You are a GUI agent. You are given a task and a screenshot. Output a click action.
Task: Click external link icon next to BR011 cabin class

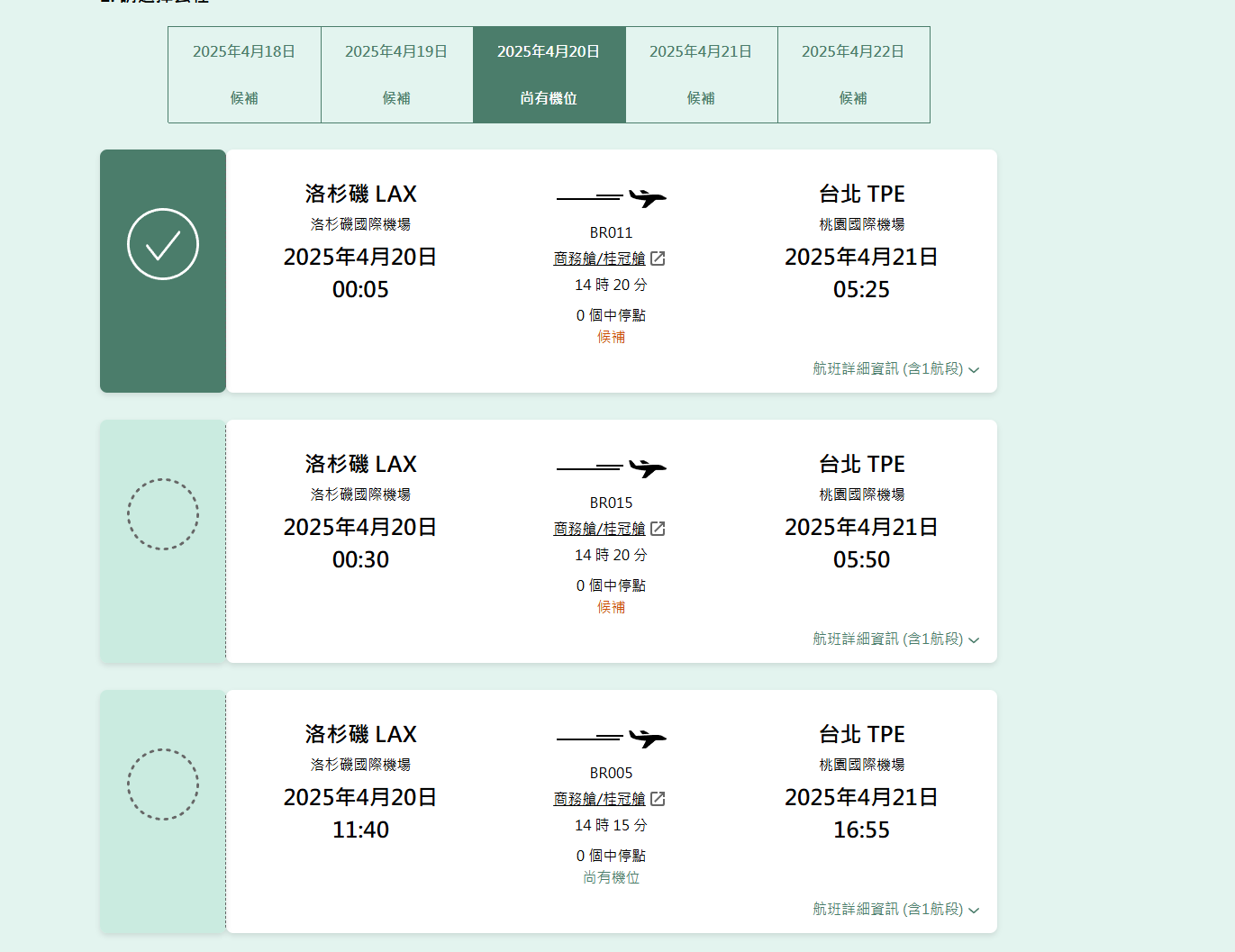(658, 258)
